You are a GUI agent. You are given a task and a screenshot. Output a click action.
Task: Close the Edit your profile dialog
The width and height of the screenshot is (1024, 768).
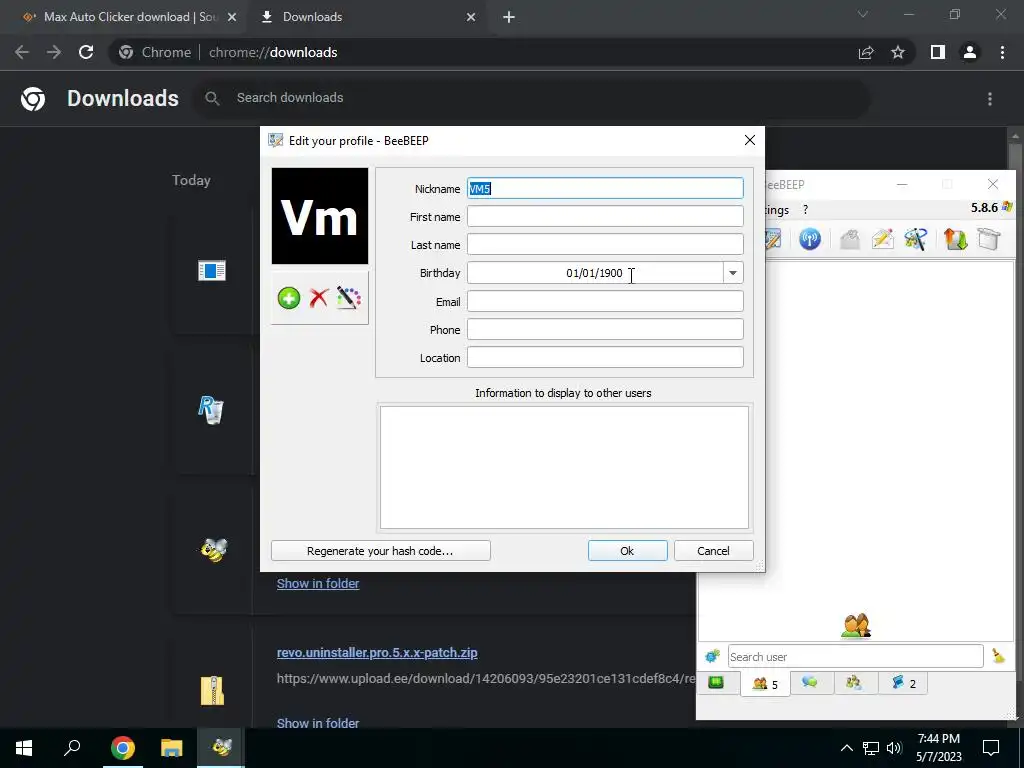click(x=750, y=140)
